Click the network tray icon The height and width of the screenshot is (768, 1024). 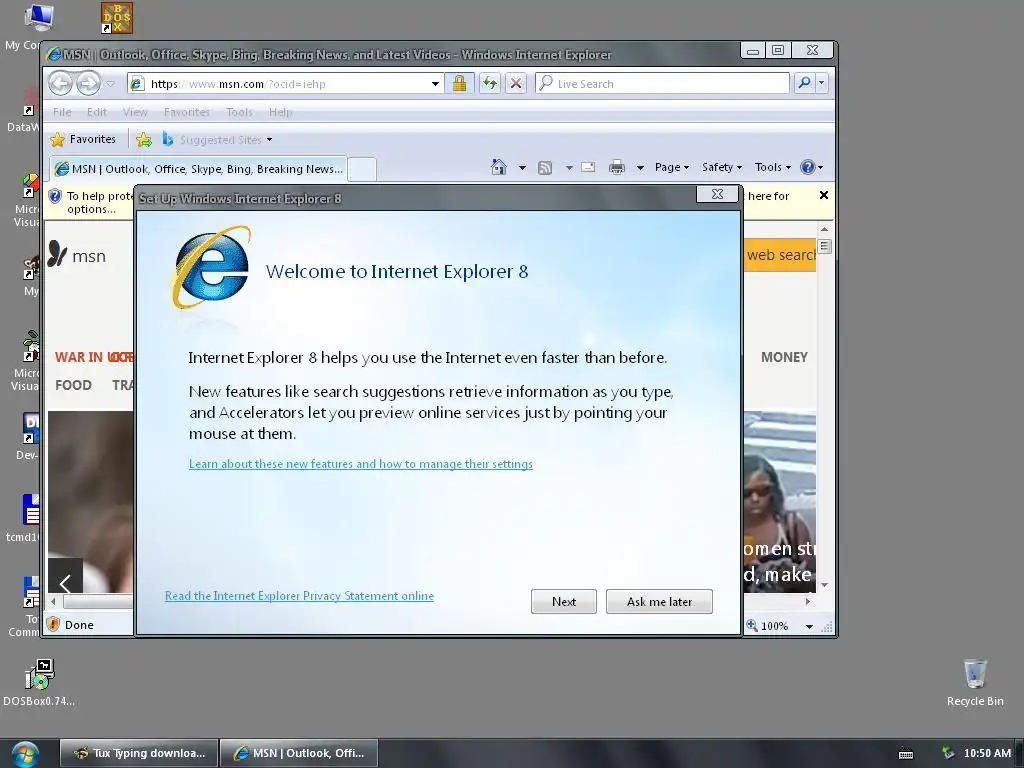click(x=947, y=754)
